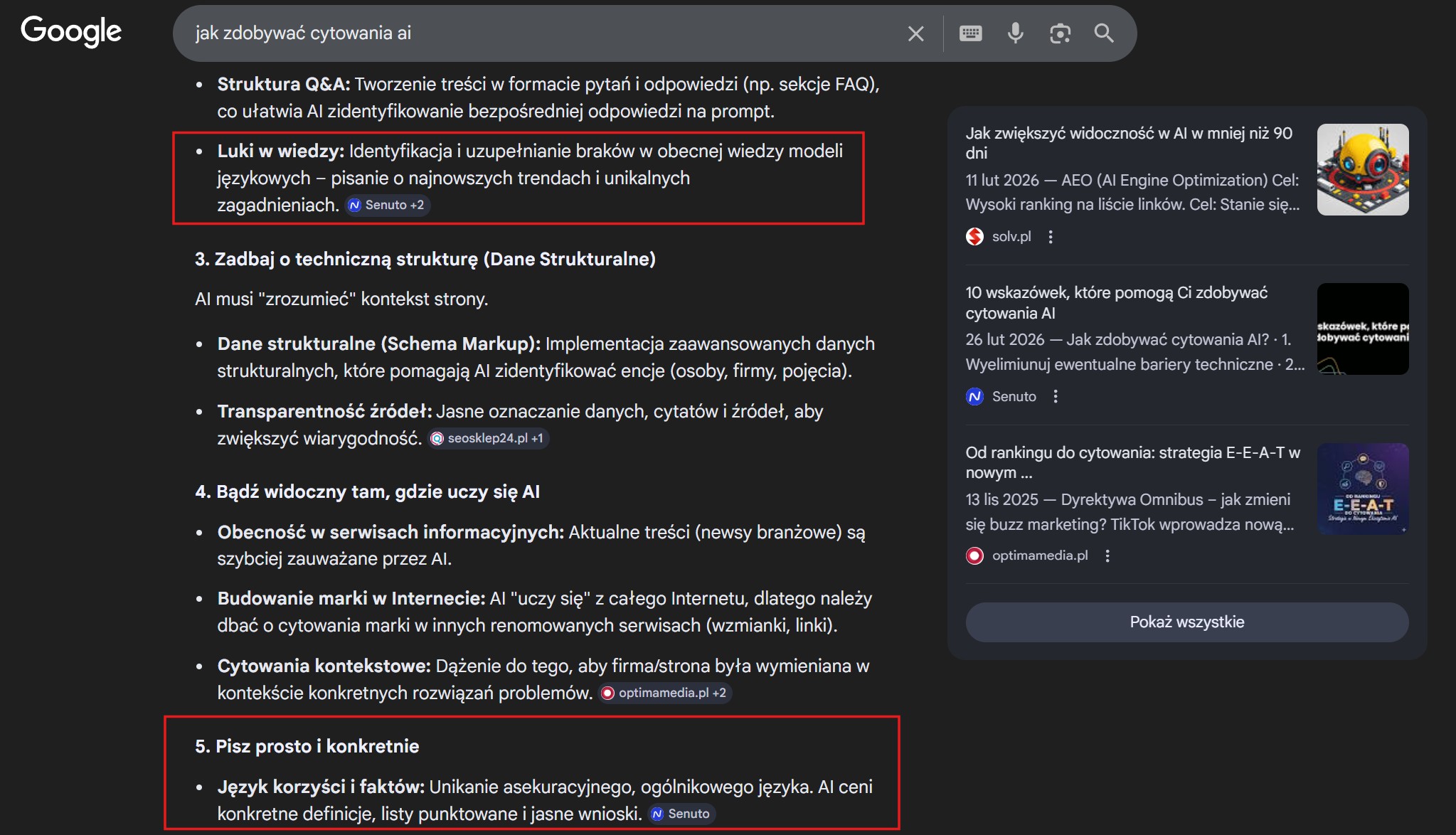
Task: Start voice search with microphone icon
Action: (x=1015, y=33)
